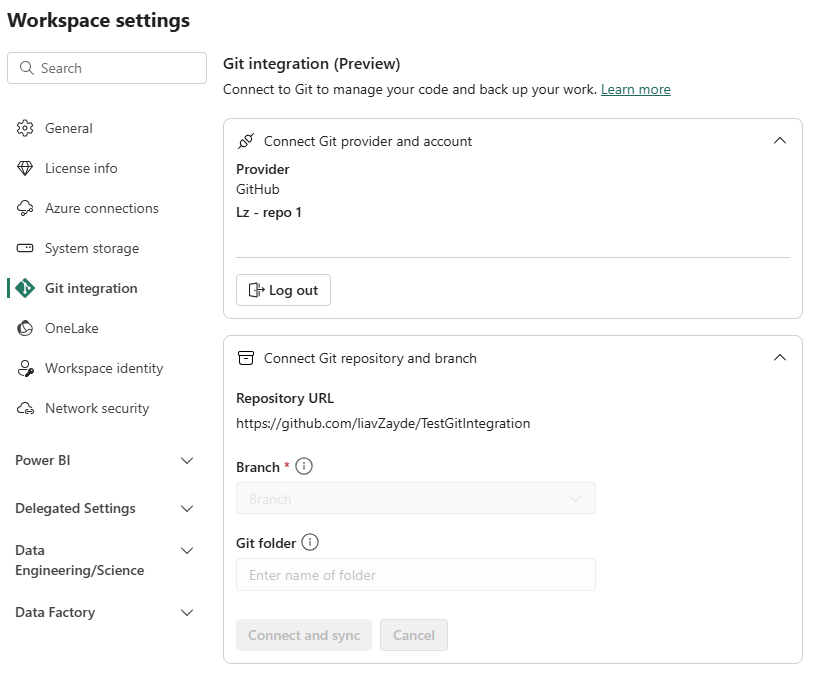Viewport: 822px width, 684px height.
Task: Collapse the Connect Git provider and account panel
Action: coord(780,141)
